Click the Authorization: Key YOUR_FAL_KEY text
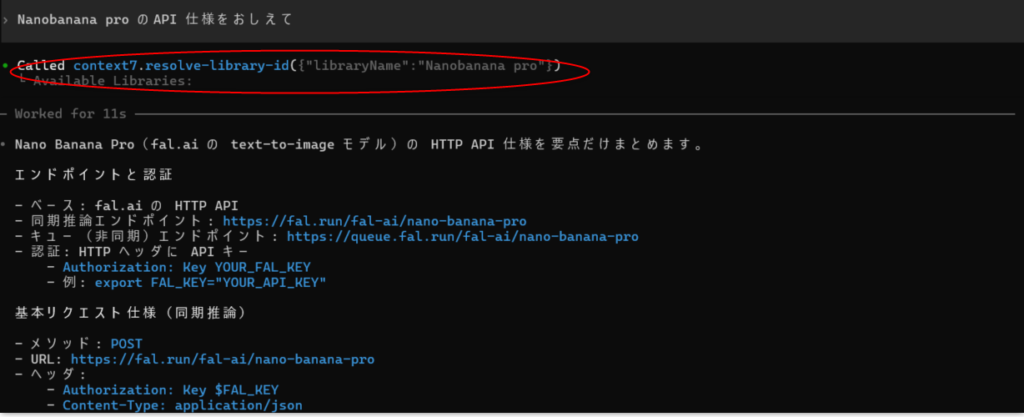1024x417 pixels. click(x=186, y=267)
